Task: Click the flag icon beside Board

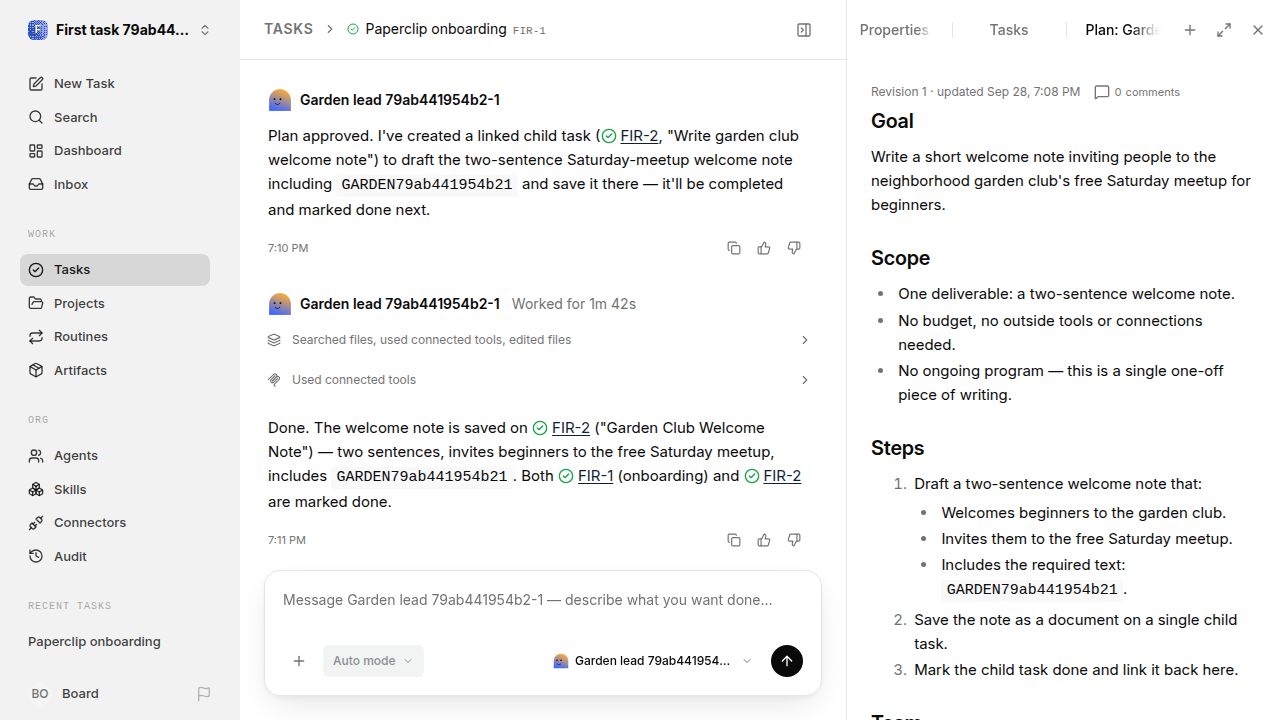Action: click(204, 693)
